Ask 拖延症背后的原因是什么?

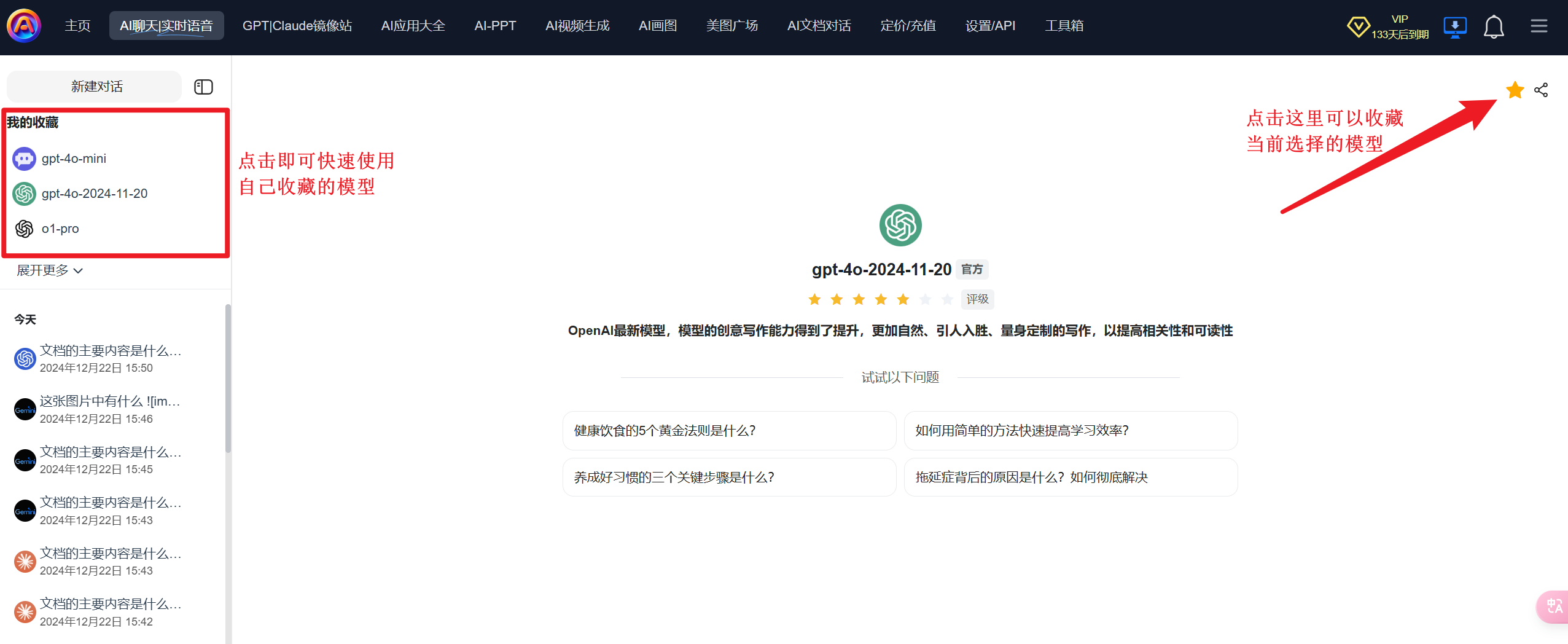click(x=1071, y=477)
